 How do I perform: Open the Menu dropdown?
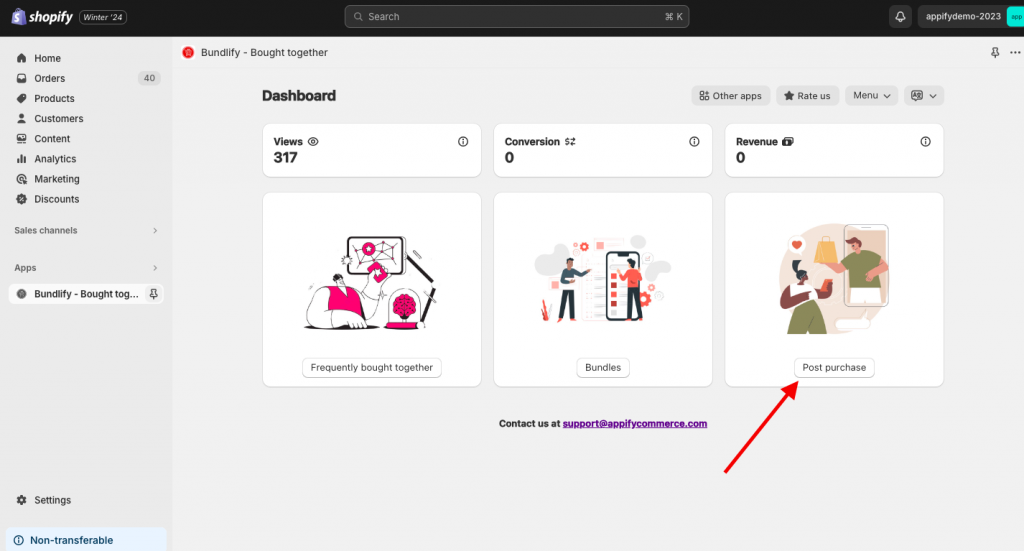pyautogui.click(x=871, y=95)
